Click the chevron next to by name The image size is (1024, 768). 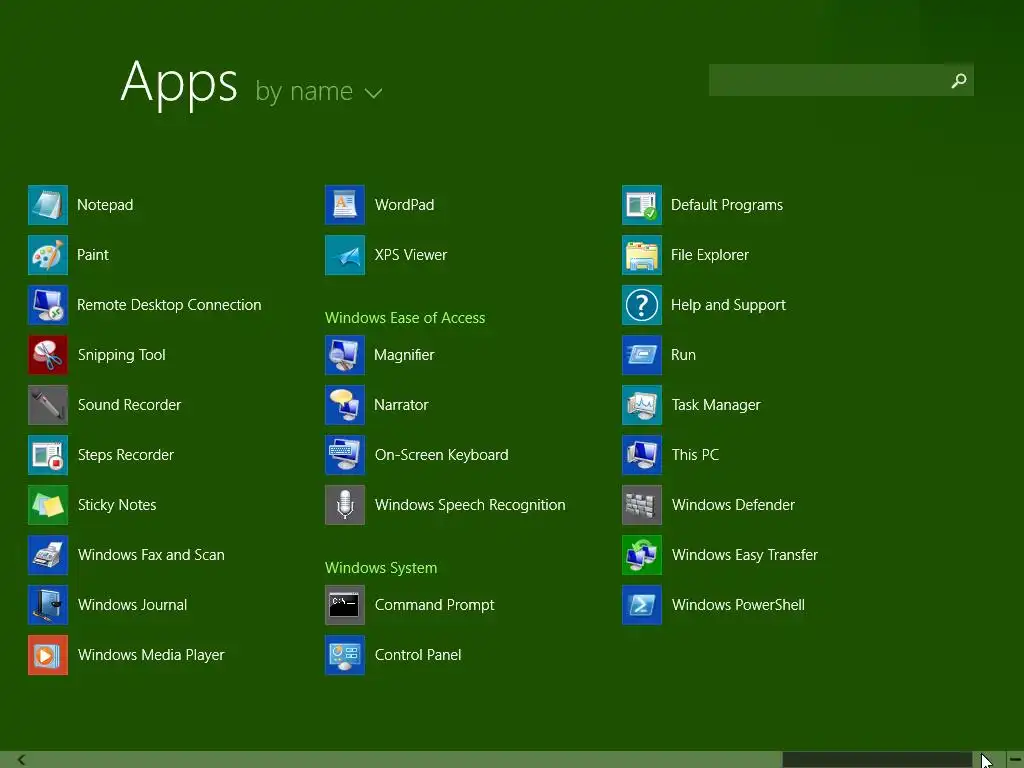coord(373,93)
